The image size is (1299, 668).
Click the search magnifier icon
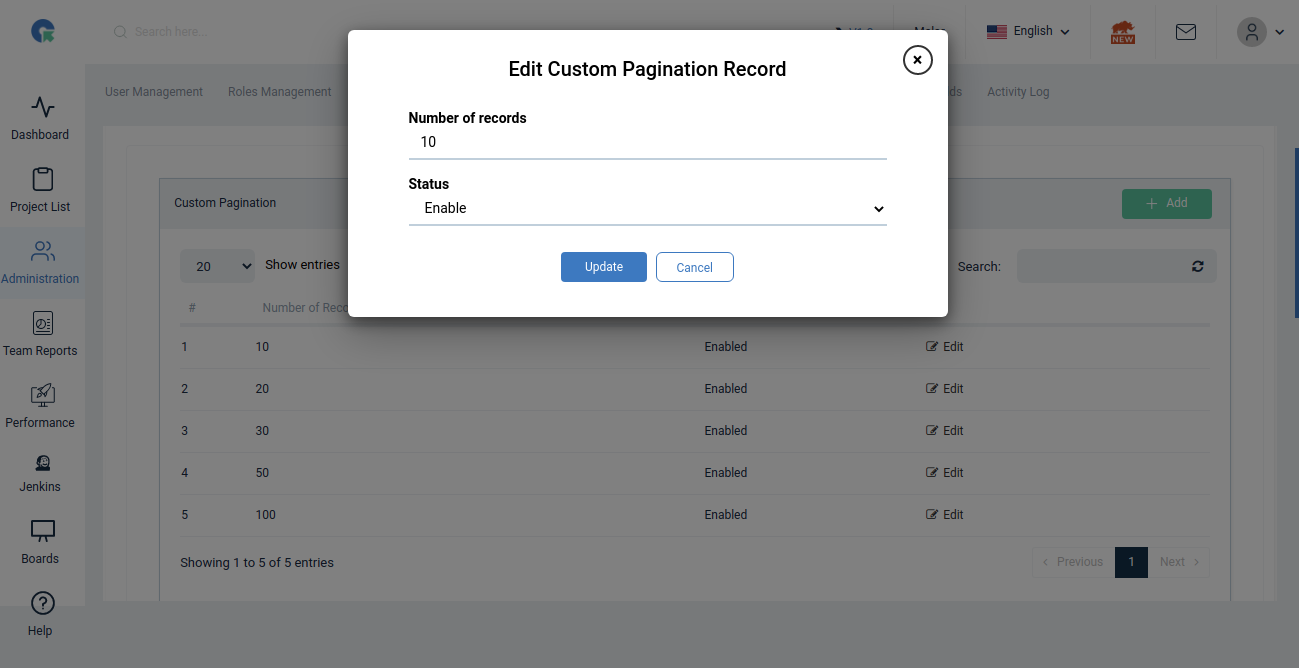click(120, 32)
